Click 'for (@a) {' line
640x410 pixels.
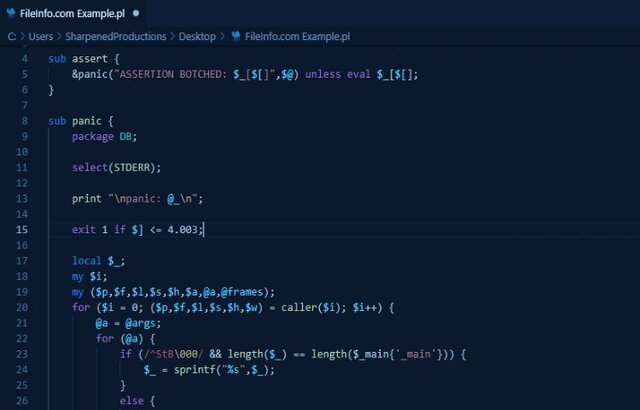(125, 339)
